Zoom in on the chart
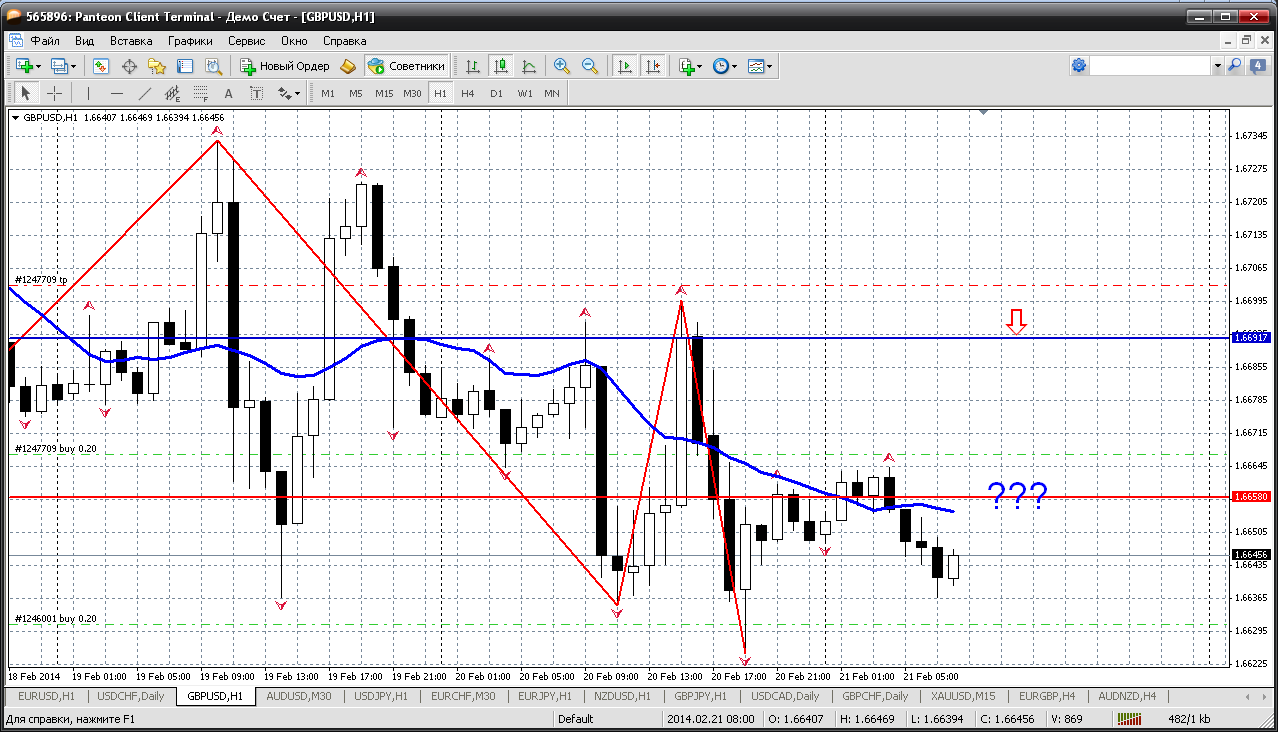1278x732 pixels. [x=562, y=66]
